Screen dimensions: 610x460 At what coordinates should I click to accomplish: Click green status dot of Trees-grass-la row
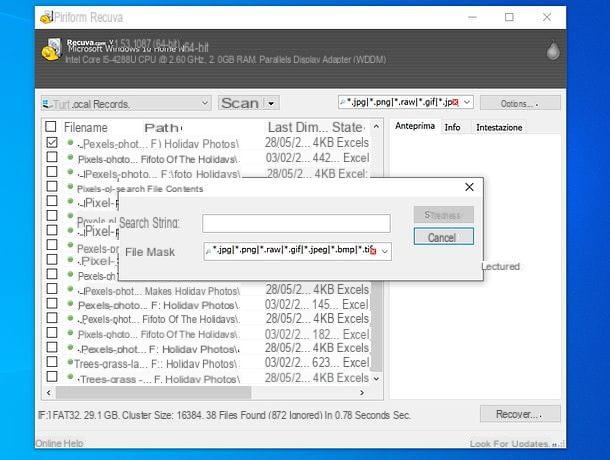click(70, 362)
